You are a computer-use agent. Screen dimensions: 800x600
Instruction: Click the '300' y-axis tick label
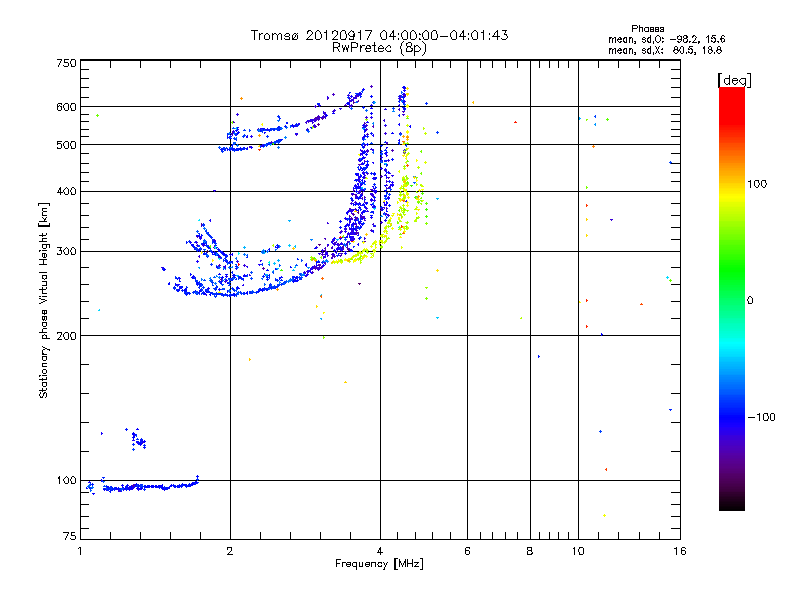(66, 252)
